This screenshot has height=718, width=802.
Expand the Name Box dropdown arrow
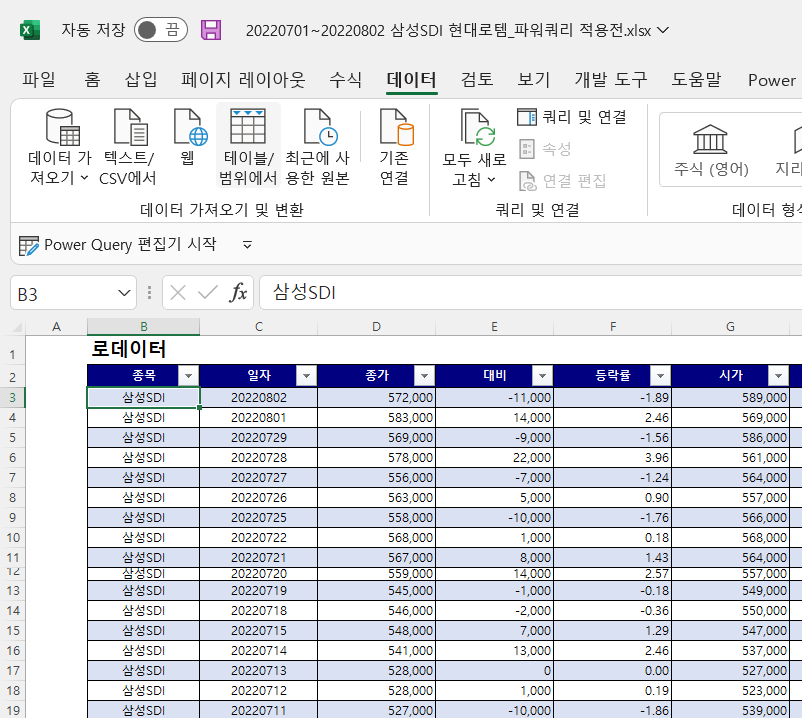point(124,294)
